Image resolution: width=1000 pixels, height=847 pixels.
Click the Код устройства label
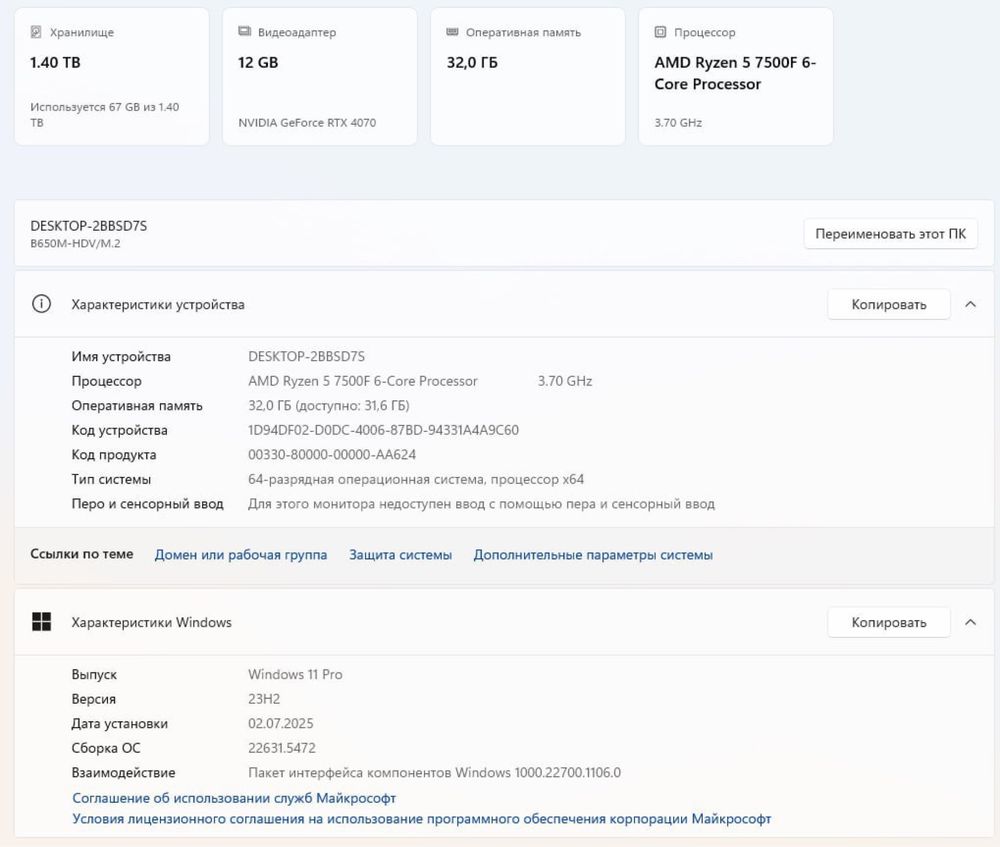[x=119, y=430]
